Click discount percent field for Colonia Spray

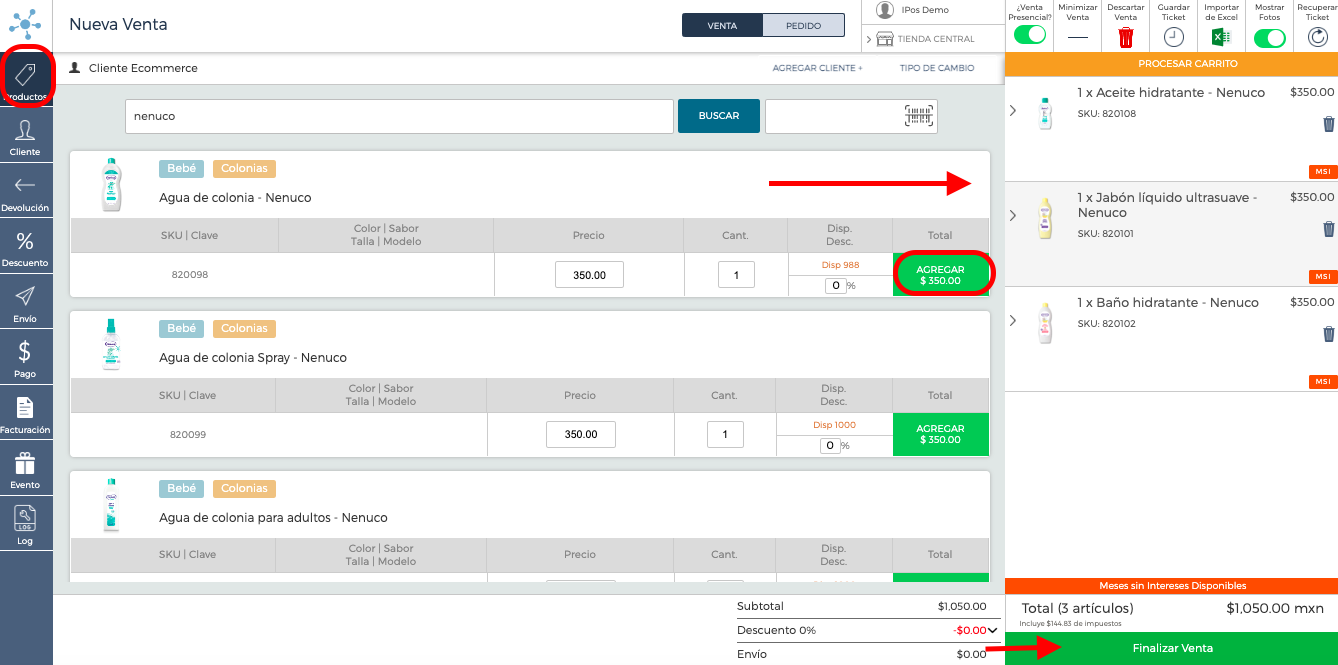(x=830, y=446)
